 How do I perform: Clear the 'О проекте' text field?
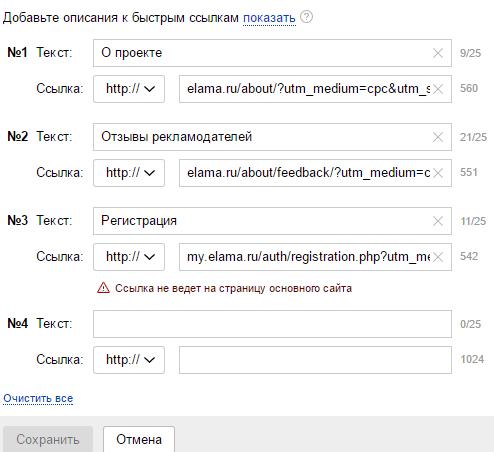(x=438, y=53)
